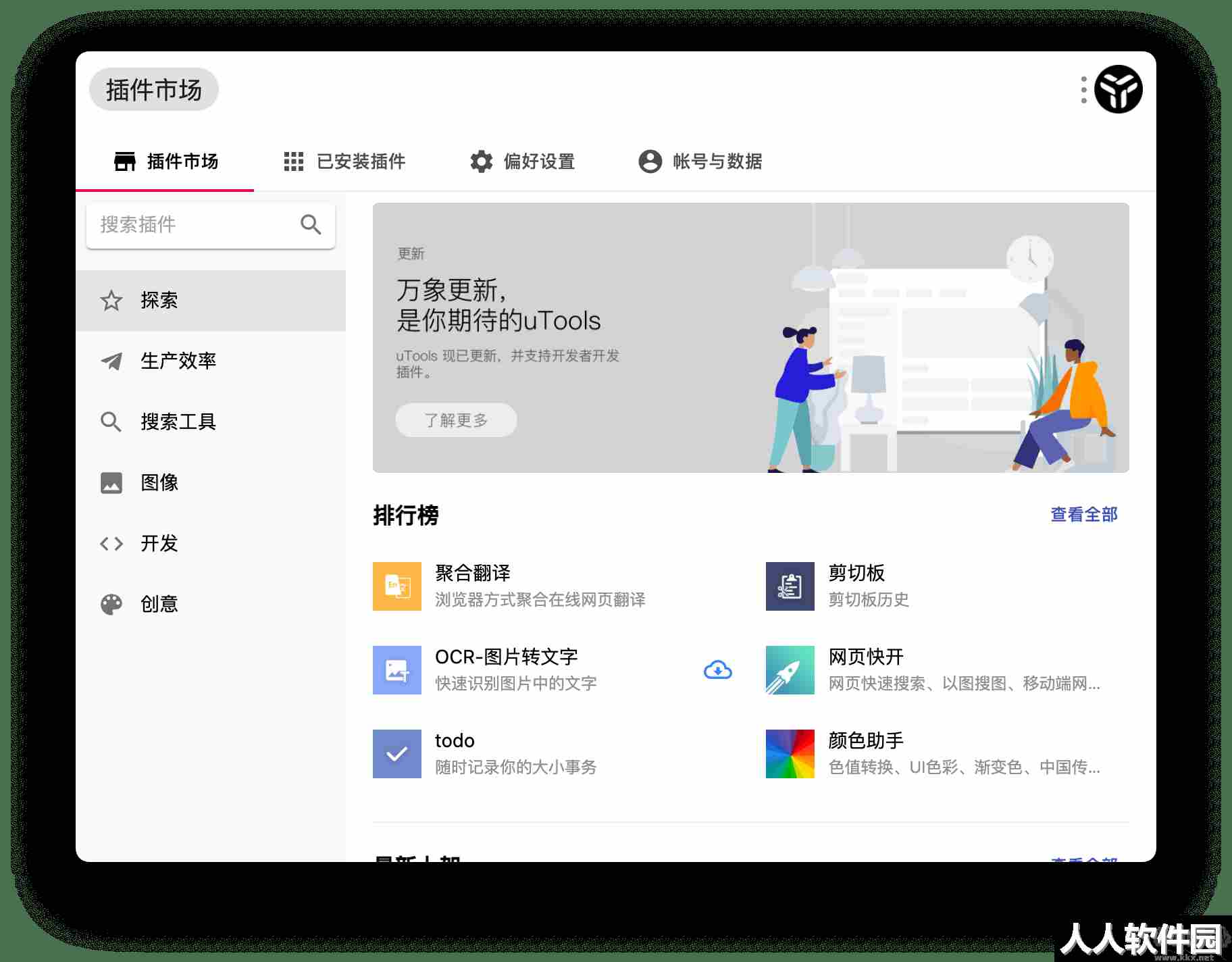Select 生产效率 category in sidebar
Image resolution: width=1232 pixels, height=962 pixels.
pyautogui.click(x=211, y=361)
